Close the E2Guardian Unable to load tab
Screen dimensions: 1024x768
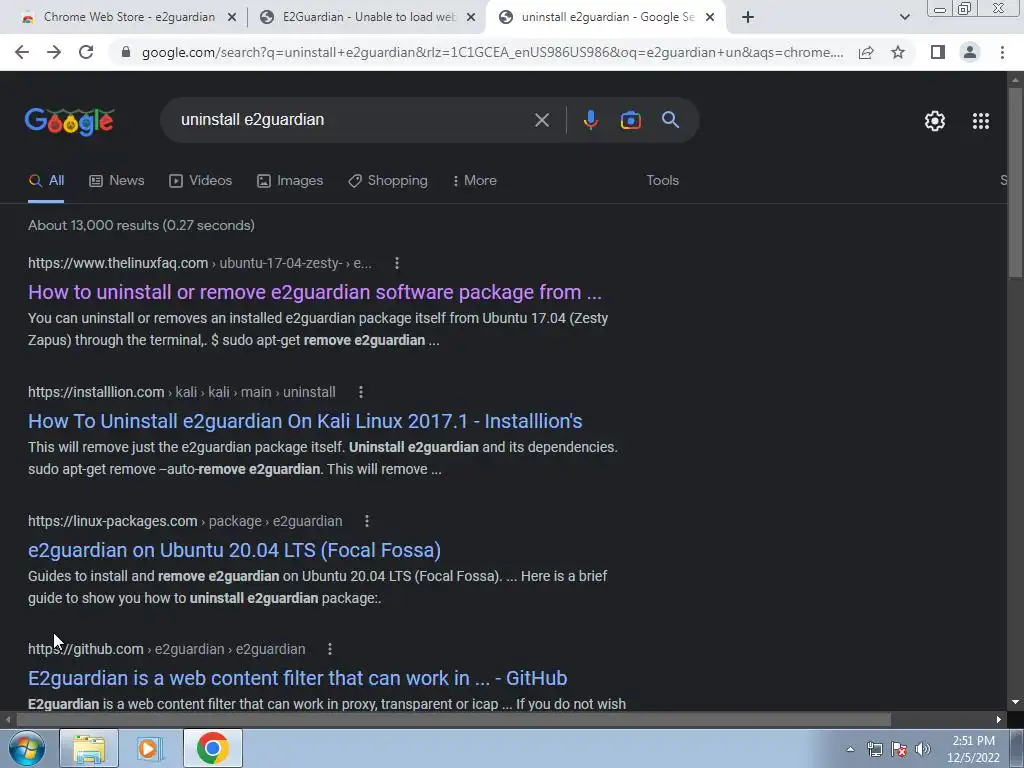(470, 18)
